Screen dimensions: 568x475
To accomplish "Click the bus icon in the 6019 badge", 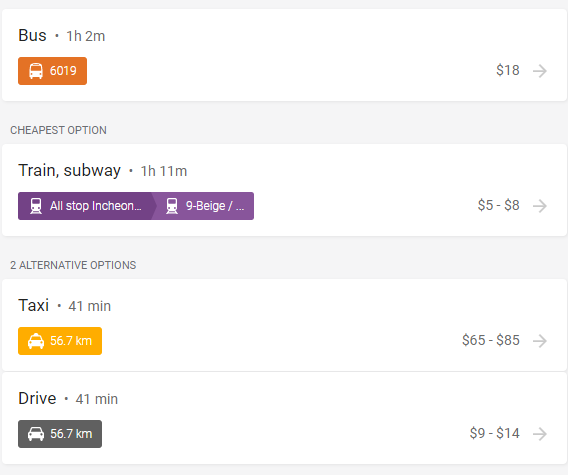I will point(36,71).
